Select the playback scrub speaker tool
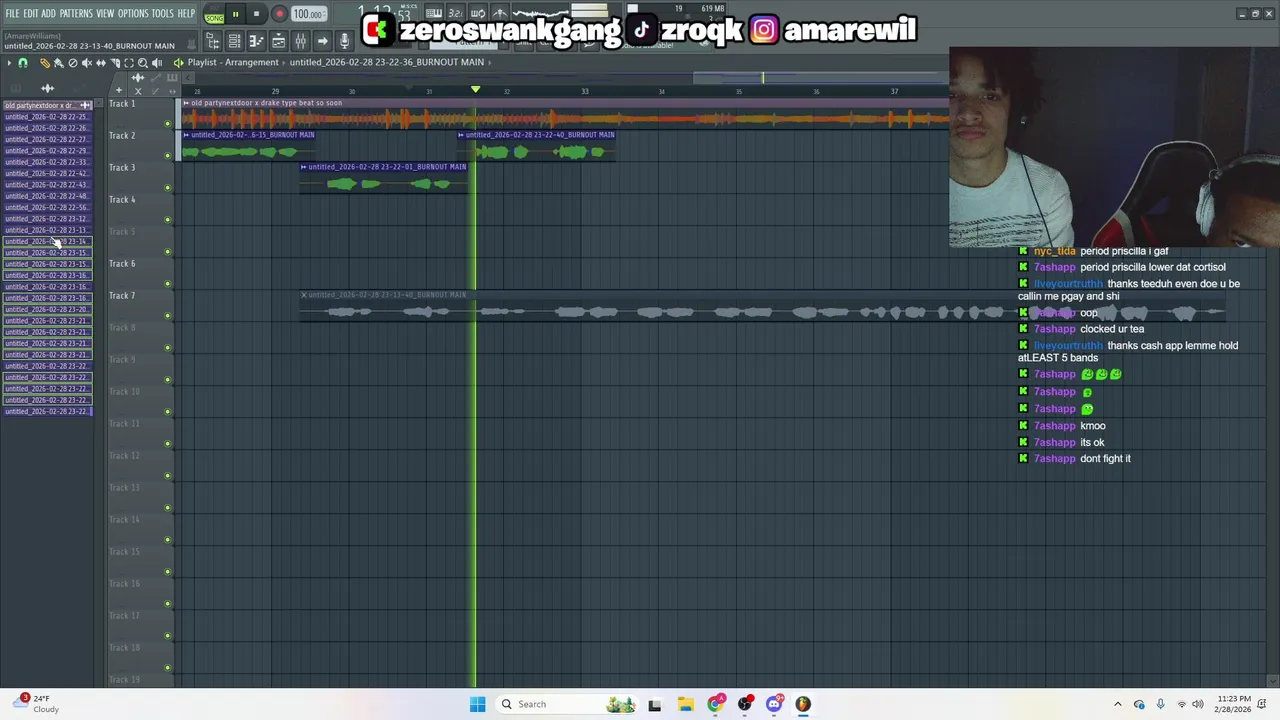Screen dimensions: 1280x720 click(x=157, y=62)
